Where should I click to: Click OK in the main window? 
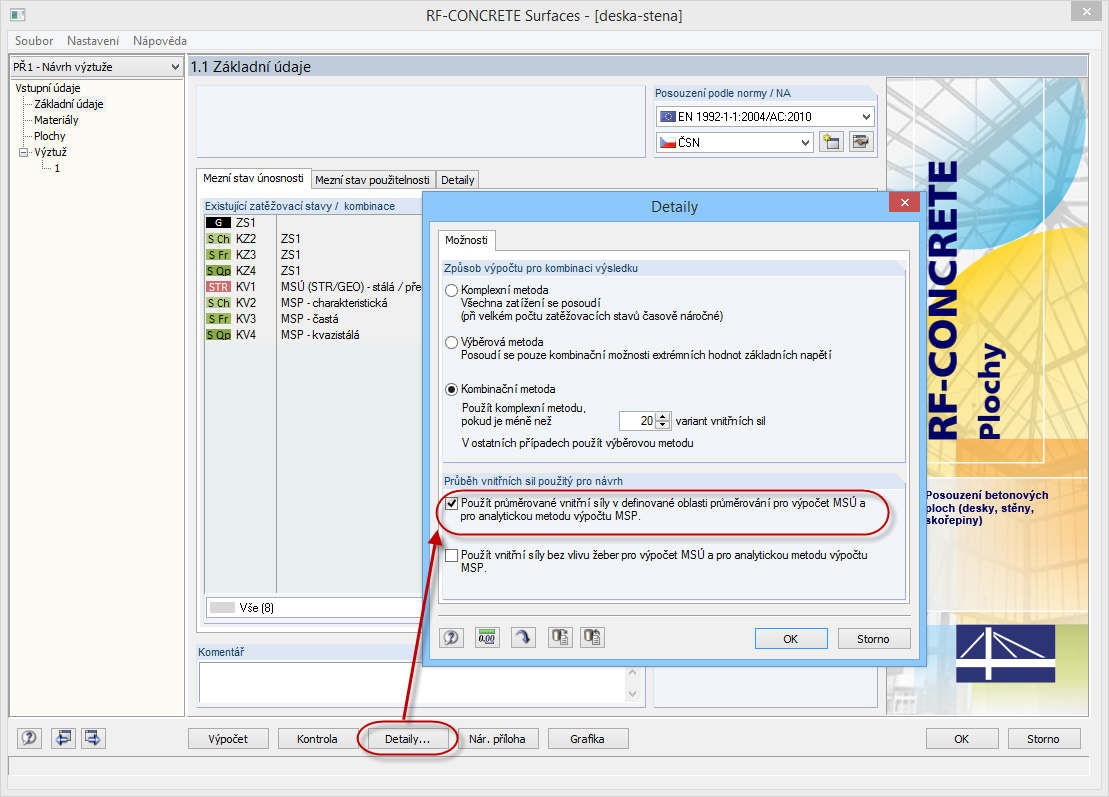(x=962, y=739)
